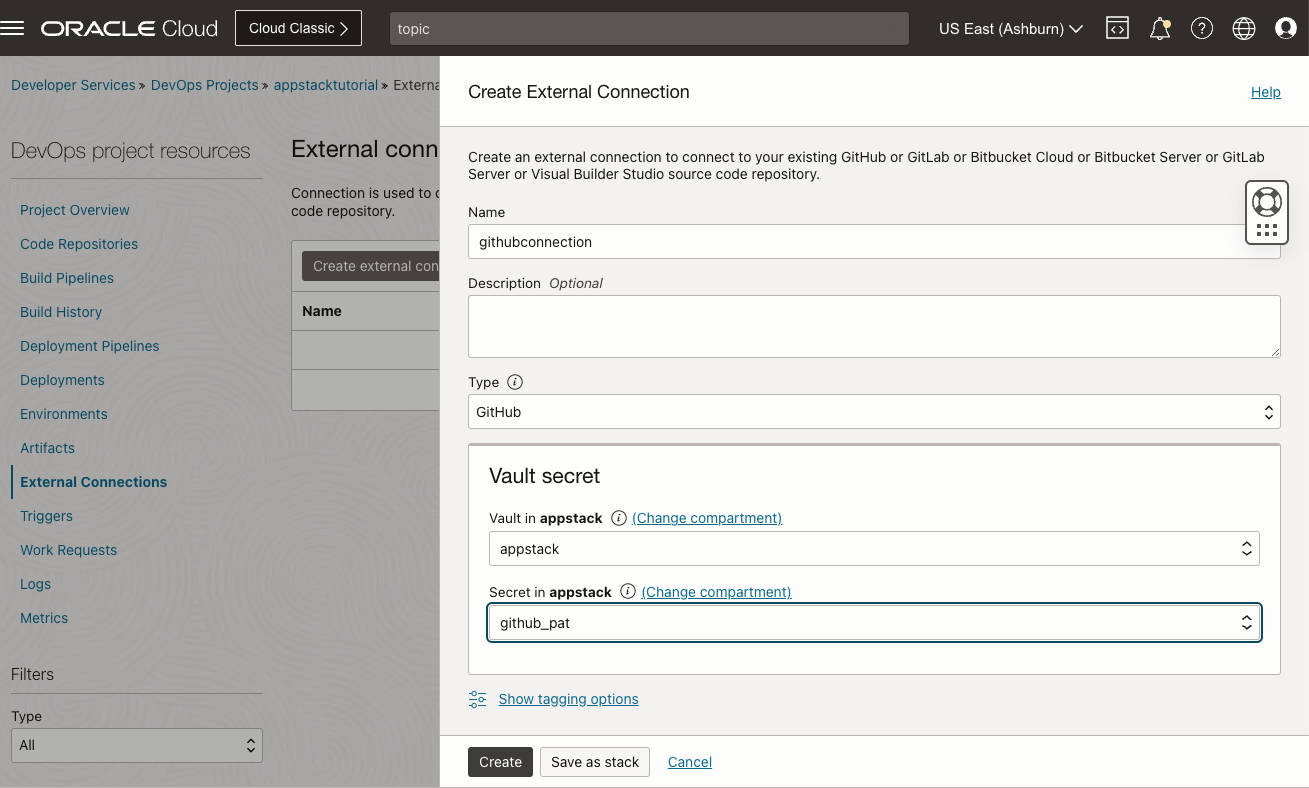Viewport: 1309px width, 788px height.
Task: Click the info icon beside Type
Action: tap(515, 382)
